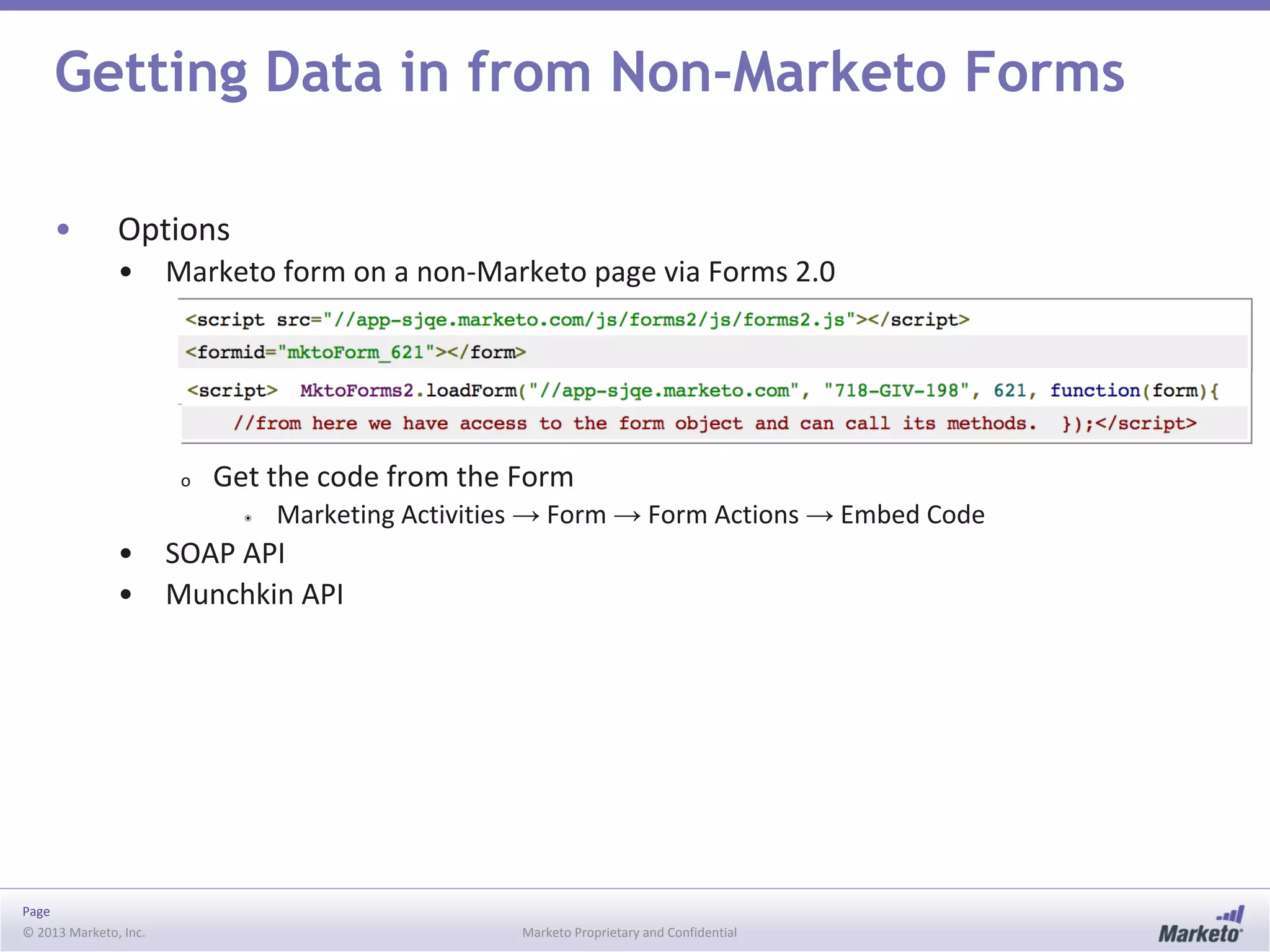Screen dimensions: 1270x952
Task: Click the MktoForms2.loadForm code line
Action: [x=703, y=390]
